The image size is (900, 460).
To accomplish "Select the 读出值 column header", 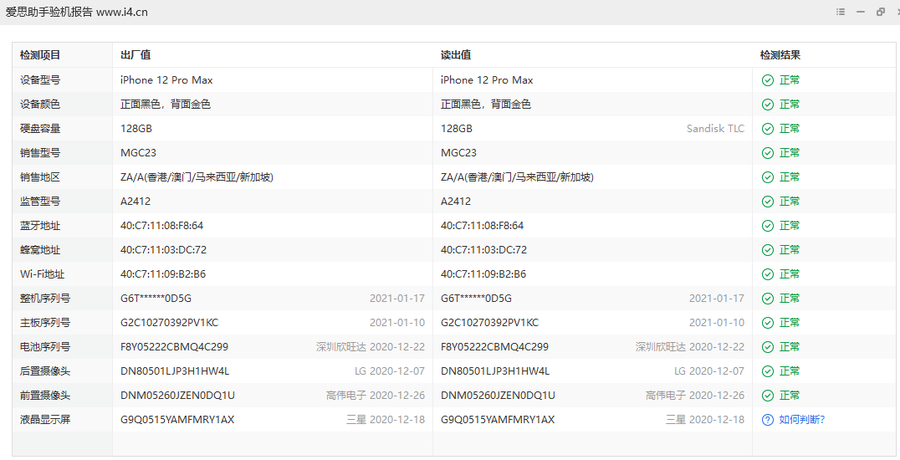I will point(456,55).
